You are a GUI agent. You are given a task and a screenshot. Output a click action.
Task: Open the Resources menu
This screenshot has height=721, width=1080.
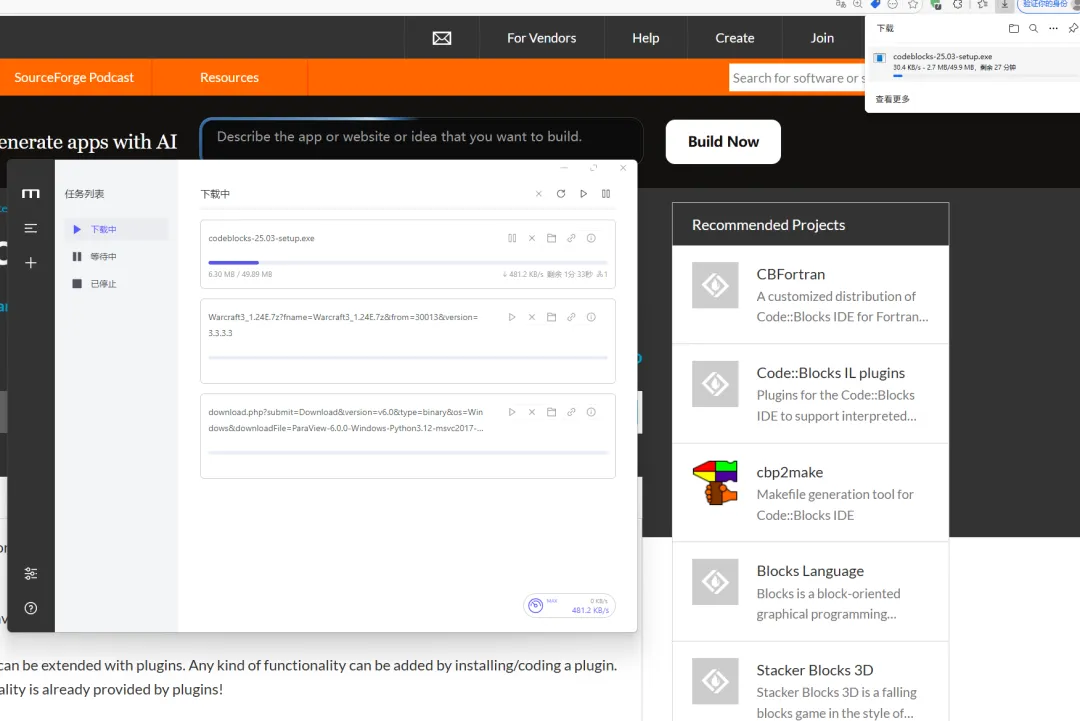[x=229, y=77]
